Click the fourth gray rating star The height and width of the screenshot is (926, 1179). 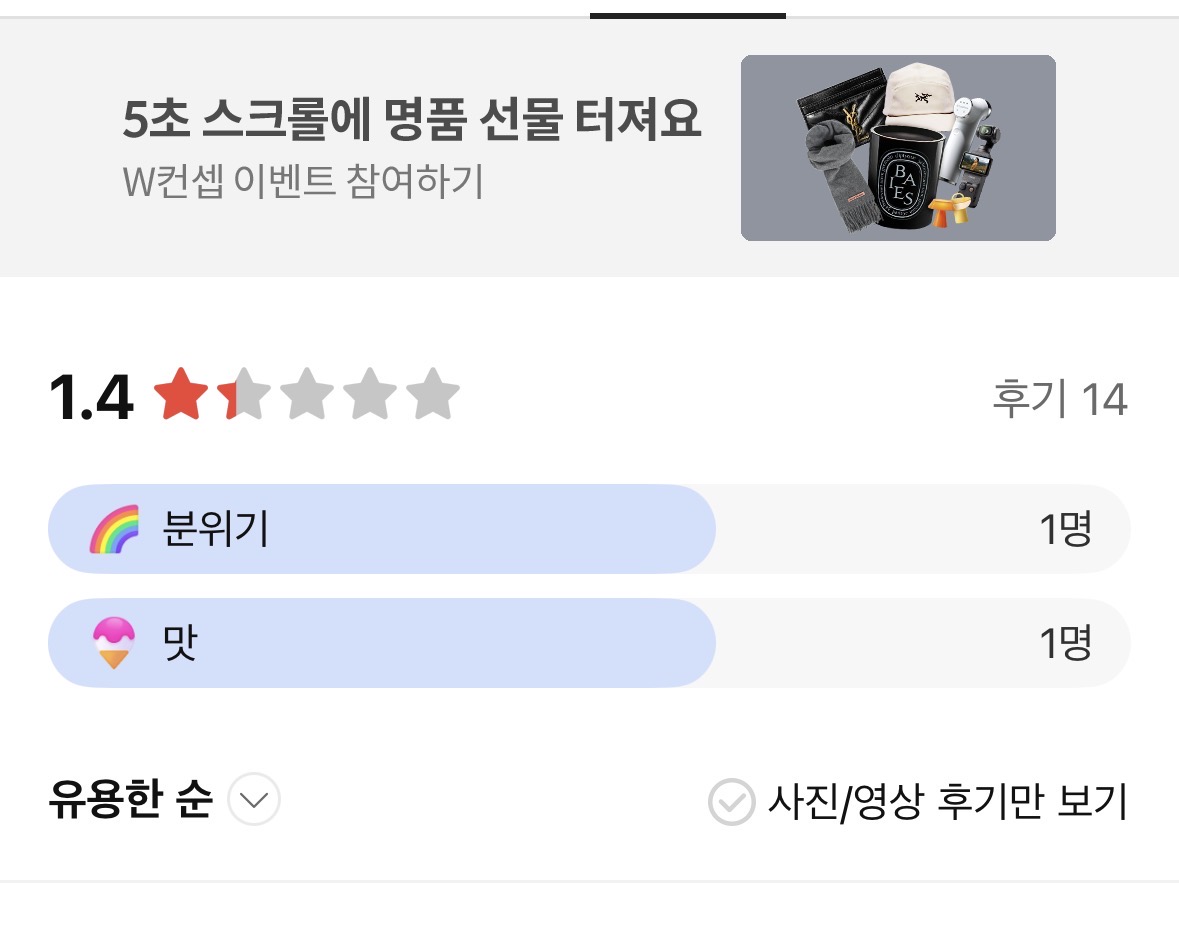[x=370, y=395]
